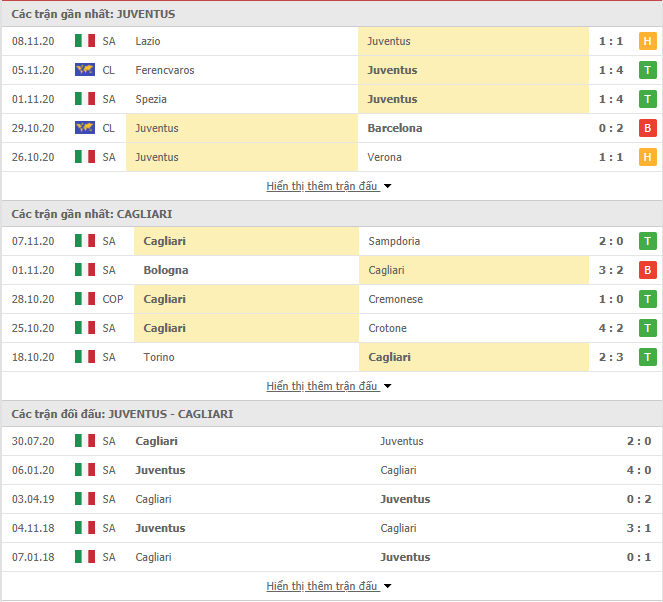This screenshot has height=602, width=663.
Task: Click the 2 : 0 score for Cagliari-Juventus 30.07.20
Action: pyautogui.click(x=638, y=441)
